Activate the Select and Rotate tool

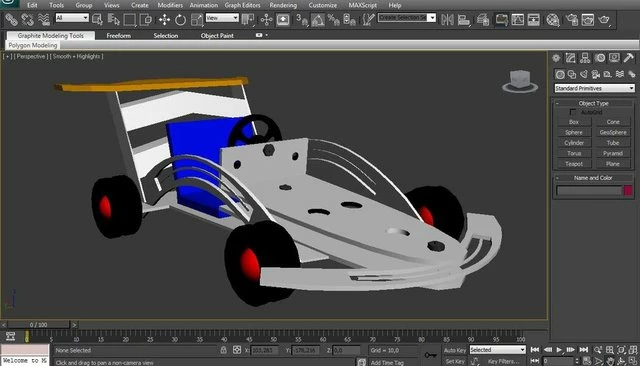(x=180, y=19)
